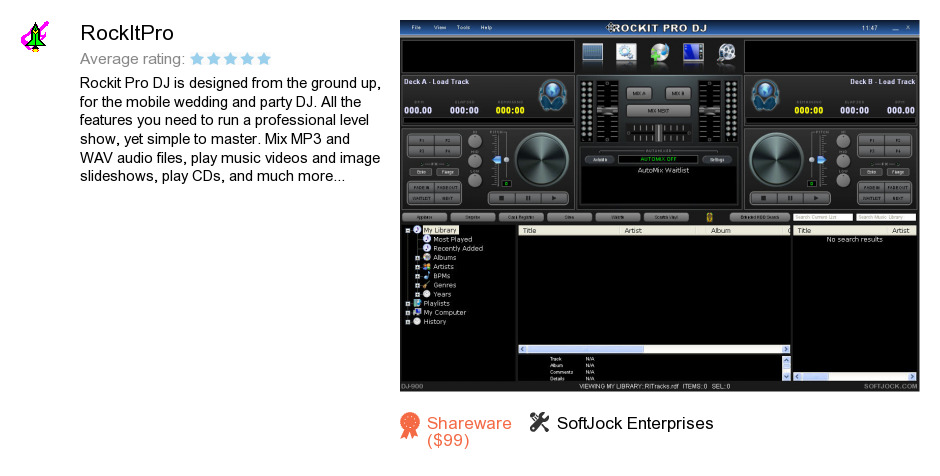Open the waveform display toolbar icon
This screenshot has height=476, width=940.
592,53
